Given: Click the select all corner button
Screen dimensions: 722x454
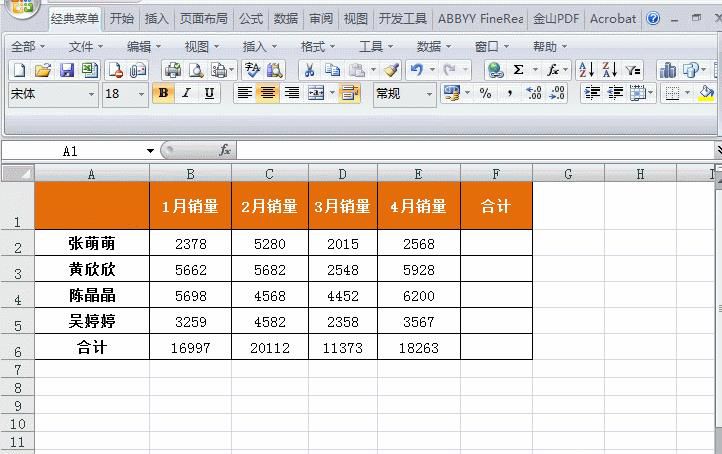Looking at the screenshot, I should point(18,174).
